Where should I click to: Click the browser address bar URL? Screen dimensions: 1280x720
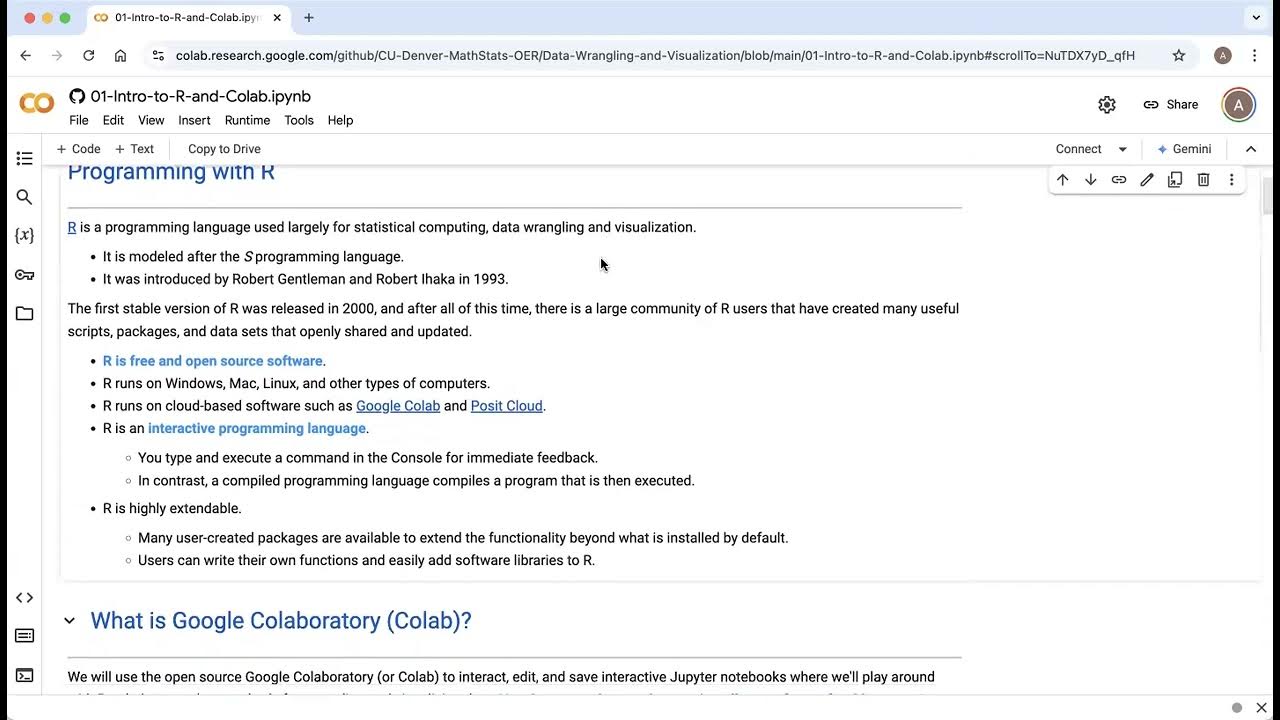point(655,56)
